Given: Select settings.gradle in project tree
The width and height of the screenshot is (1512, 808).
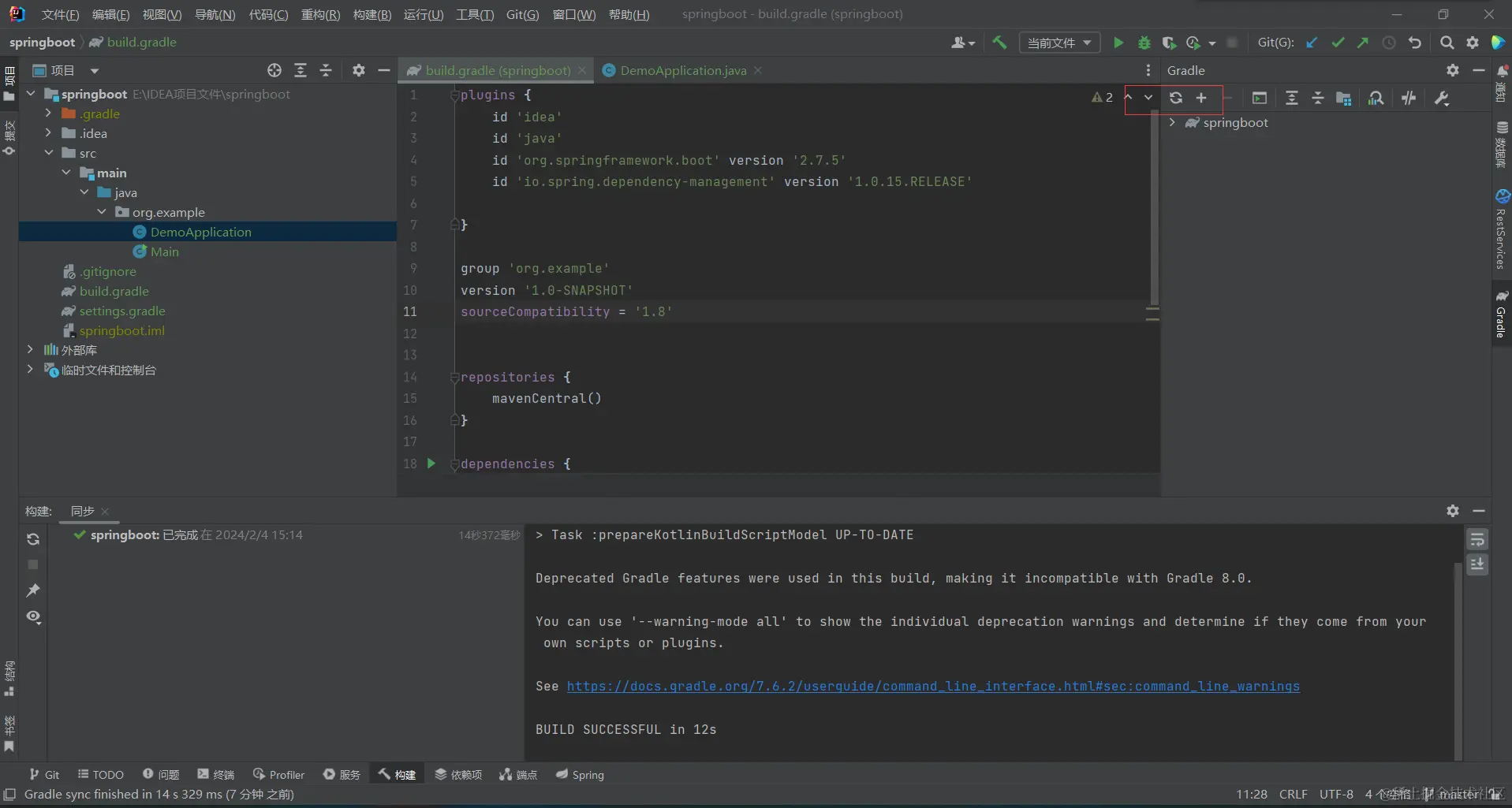Looking at the screenshot, I should [122, 311].
